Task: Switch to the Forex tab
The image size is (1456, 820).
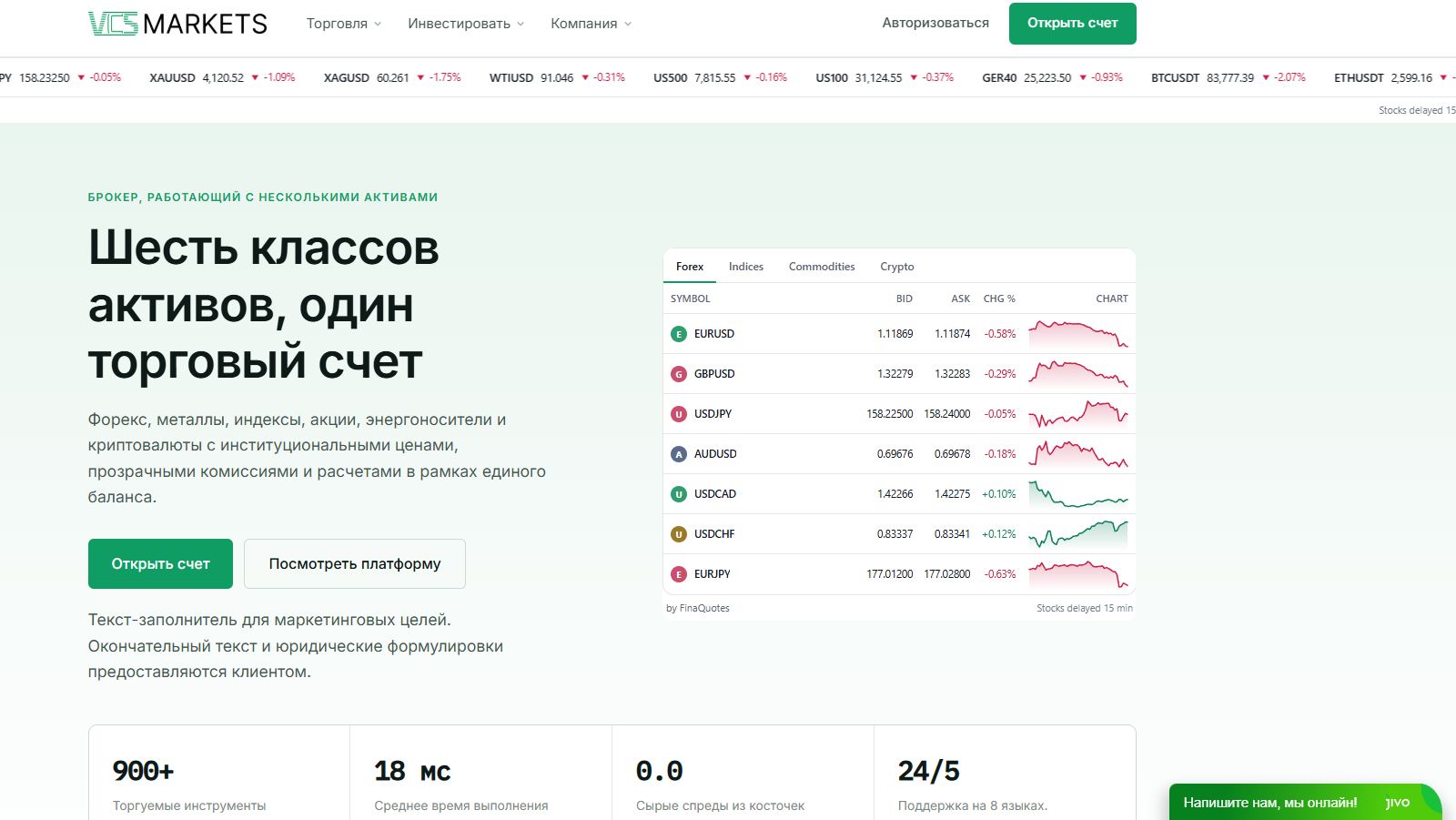Action: click(690, 267)
